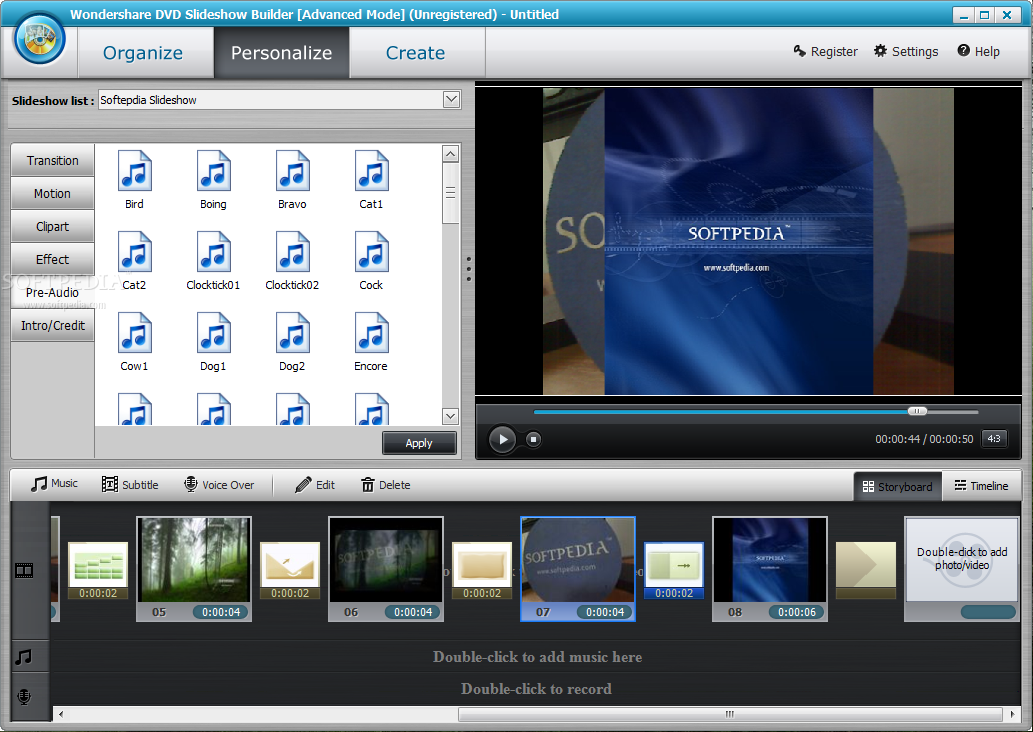Select the arrow transition after slide 08
Screen dimensions: 1033x732
pyautogui.click(x=866, y=571)
